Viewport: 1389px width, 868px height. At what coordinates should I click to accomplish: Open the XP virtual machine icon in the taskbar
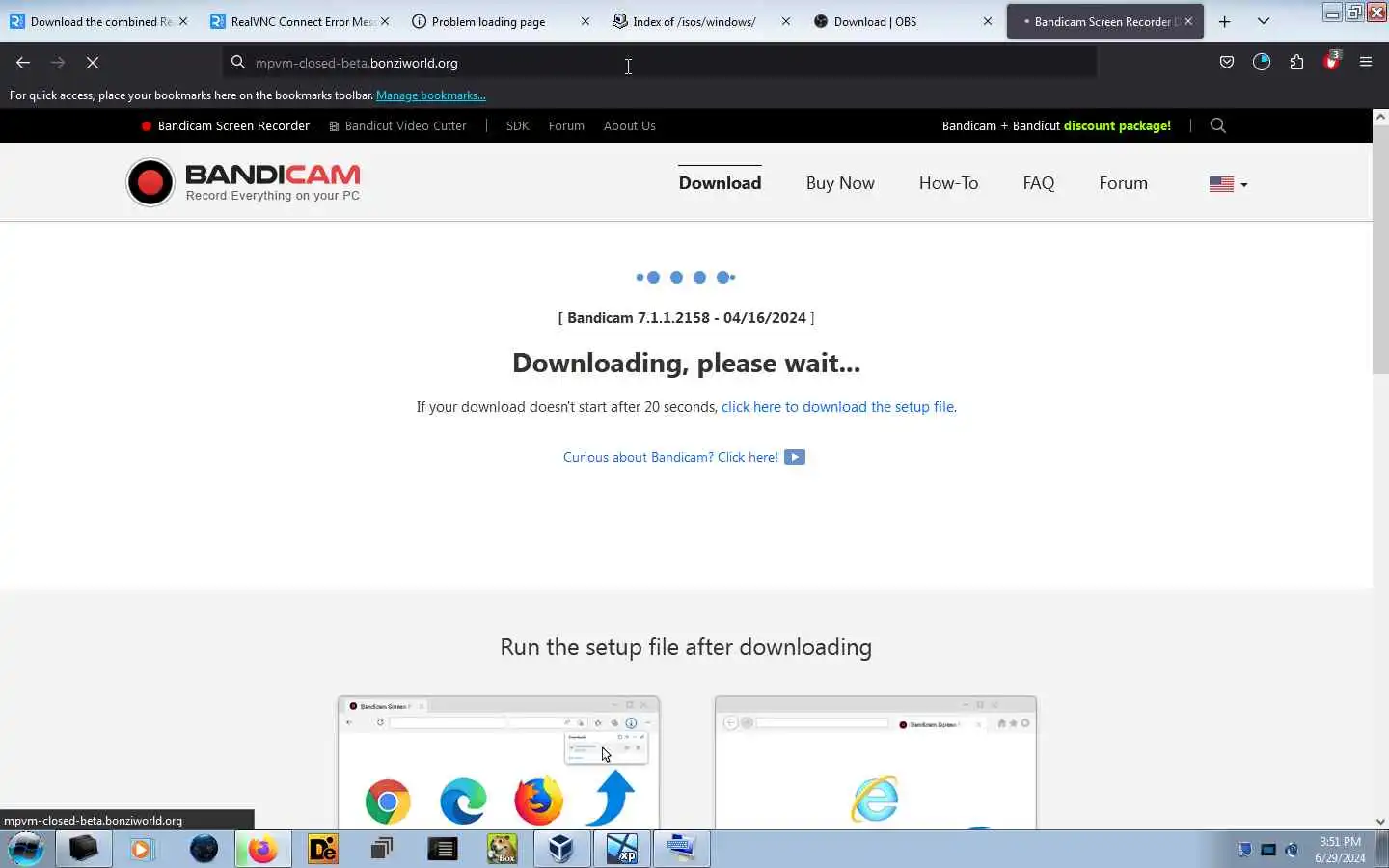tap(622, 849)
